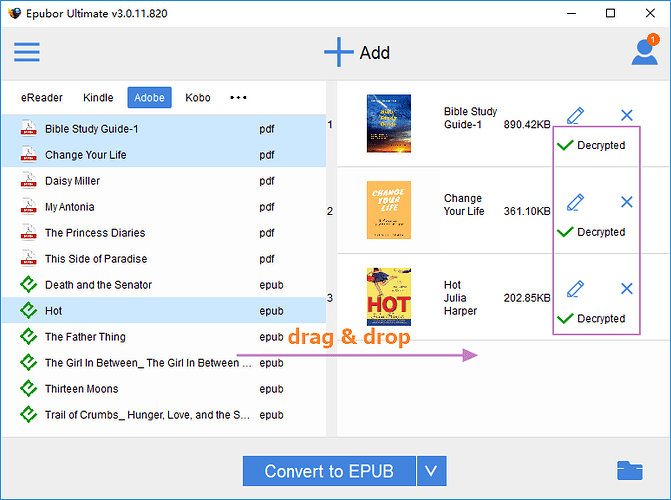Open the hamburger menu
671x500 pixels.
(x=27, y=52)
